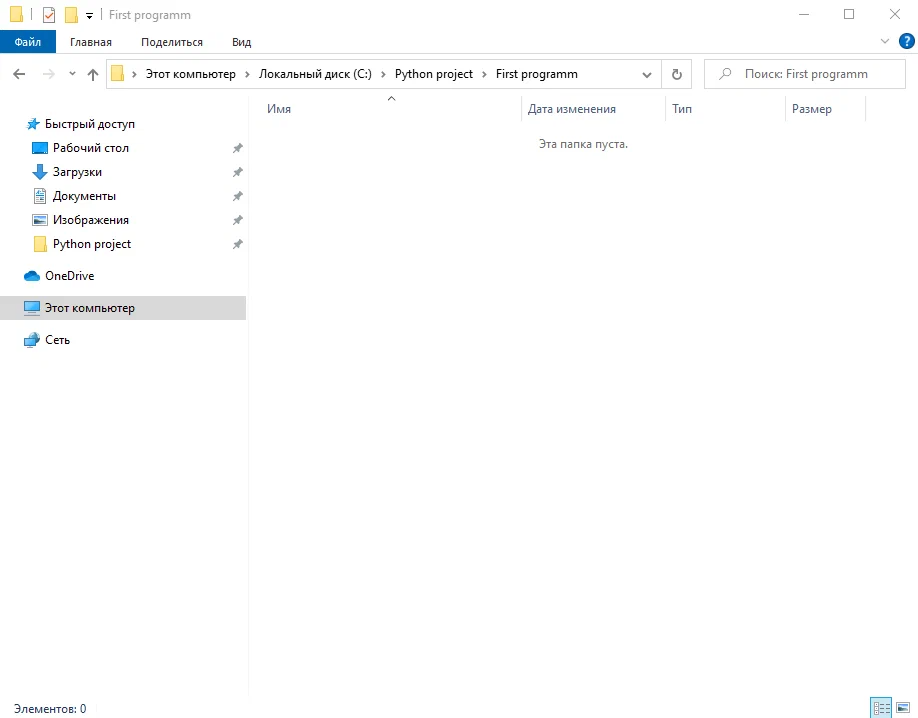Screen dimensions: 918x718
Task: Navigate to Python project in address bar
Action: pos(433,74)
